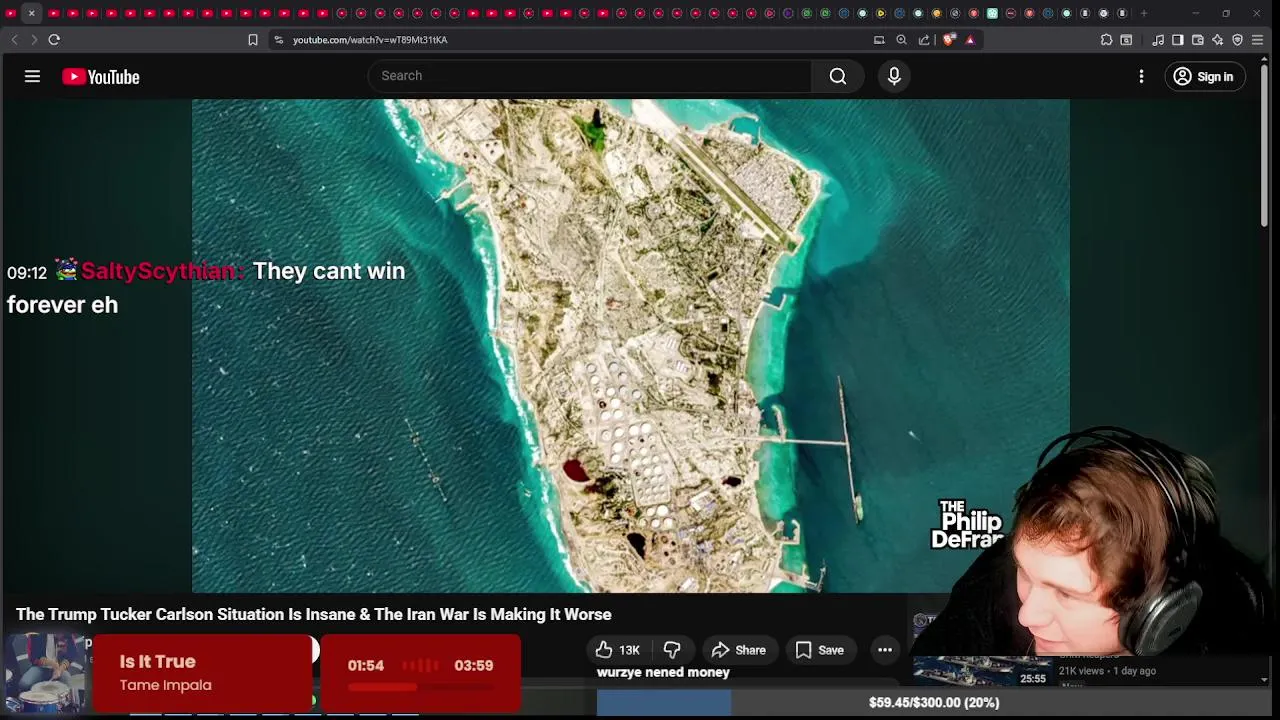Open site settings beside the URL
The height and width of the screenshot is (720, 1280).
279,40
